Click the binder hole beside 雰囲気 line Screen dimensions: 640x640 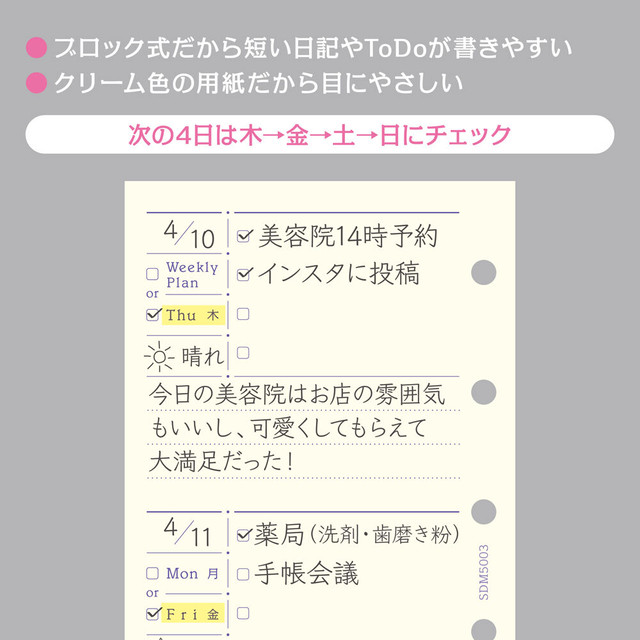(483, 392)
